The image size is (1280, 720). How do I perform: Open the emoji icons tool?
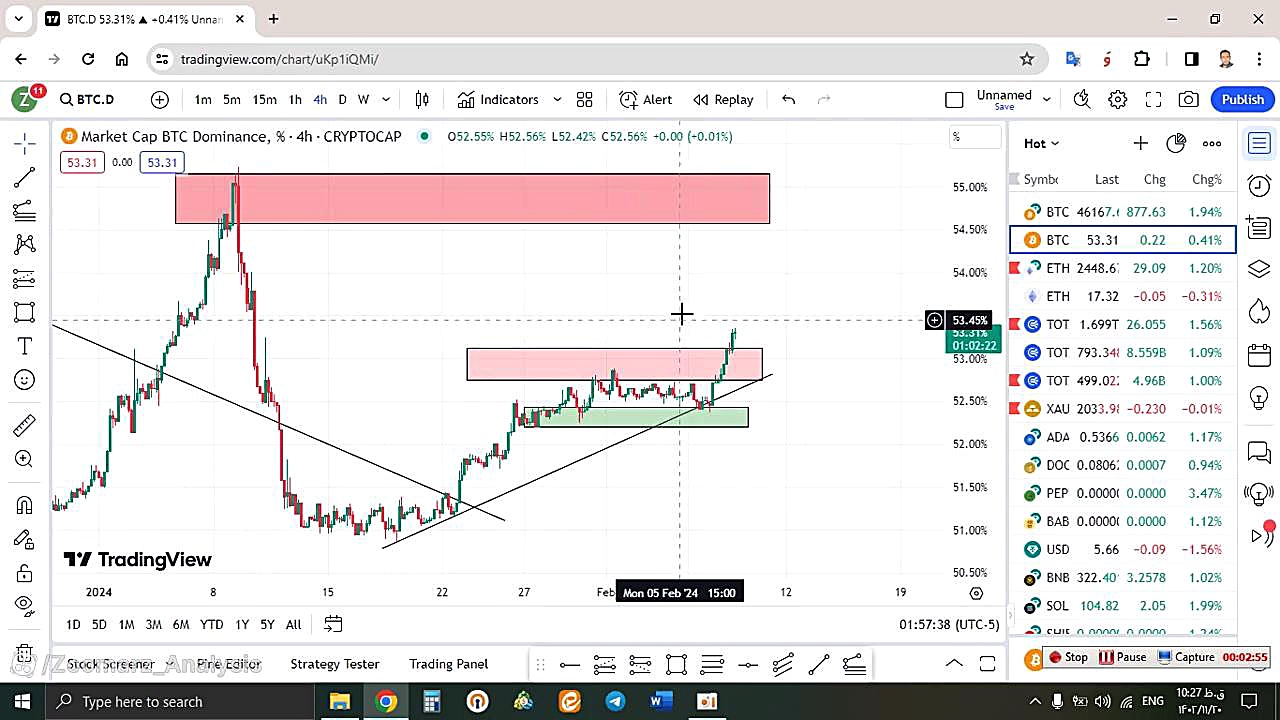click(x=25, y=380)
